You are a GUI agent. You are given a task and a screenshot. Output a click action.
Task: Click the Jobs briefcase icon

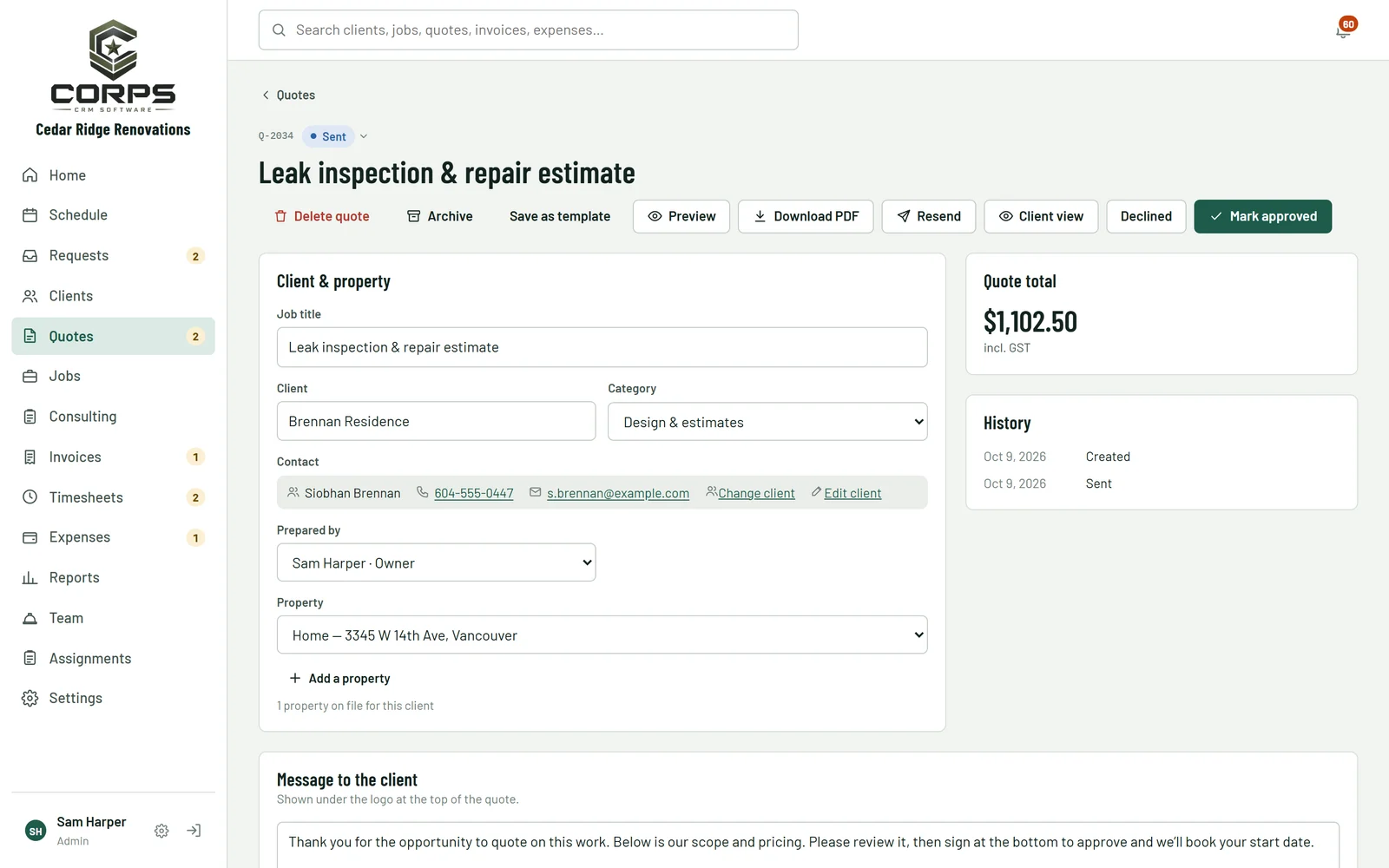30,376
